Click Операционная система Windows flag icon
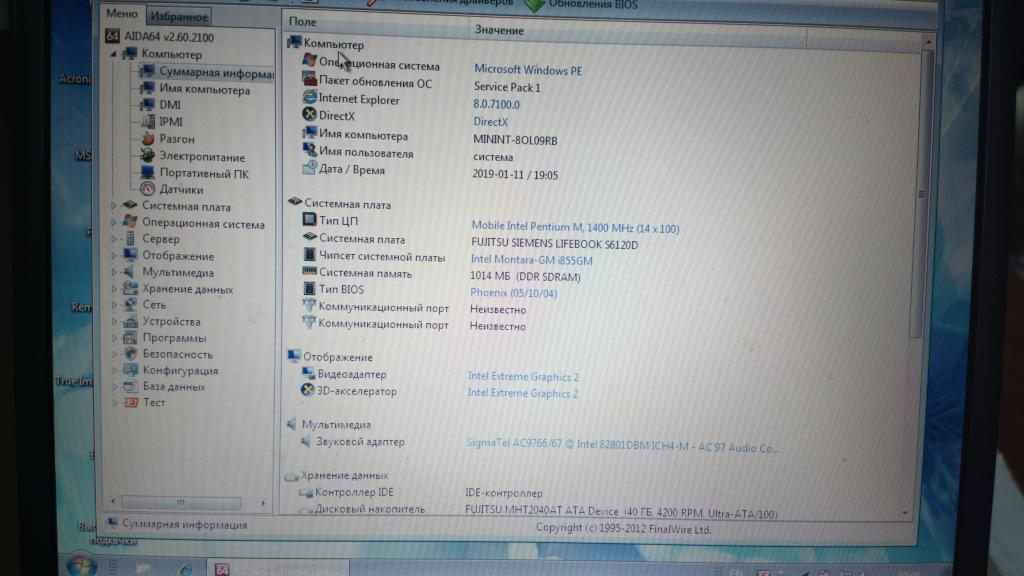The image size is (1024, 576). 309,61
